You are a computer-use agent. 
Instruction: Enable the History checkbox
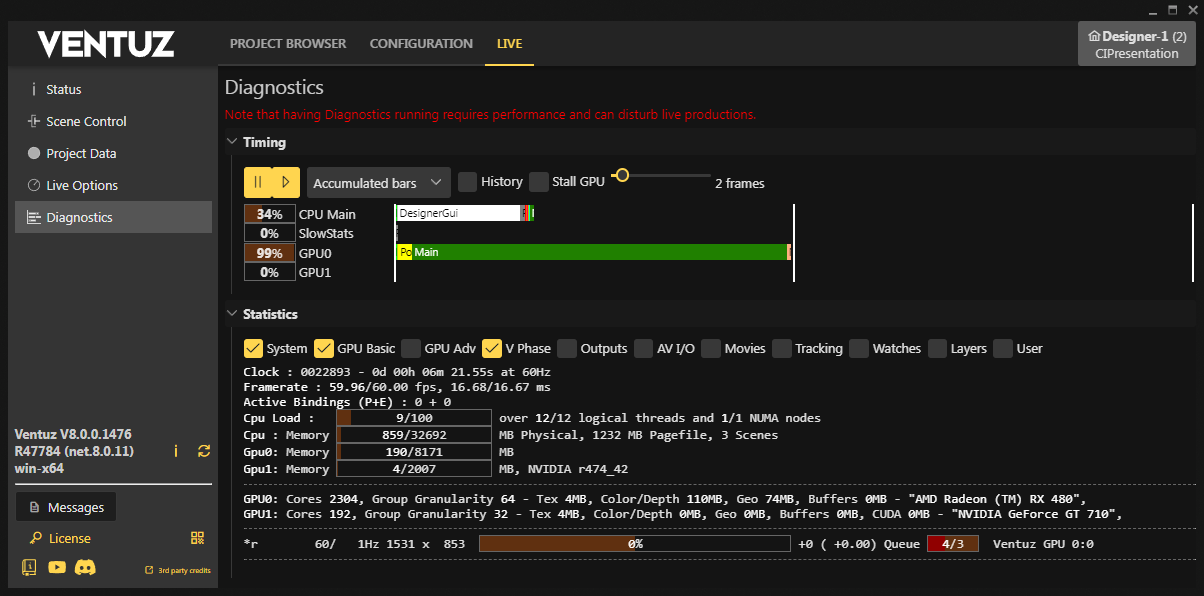tap(467, 182)
